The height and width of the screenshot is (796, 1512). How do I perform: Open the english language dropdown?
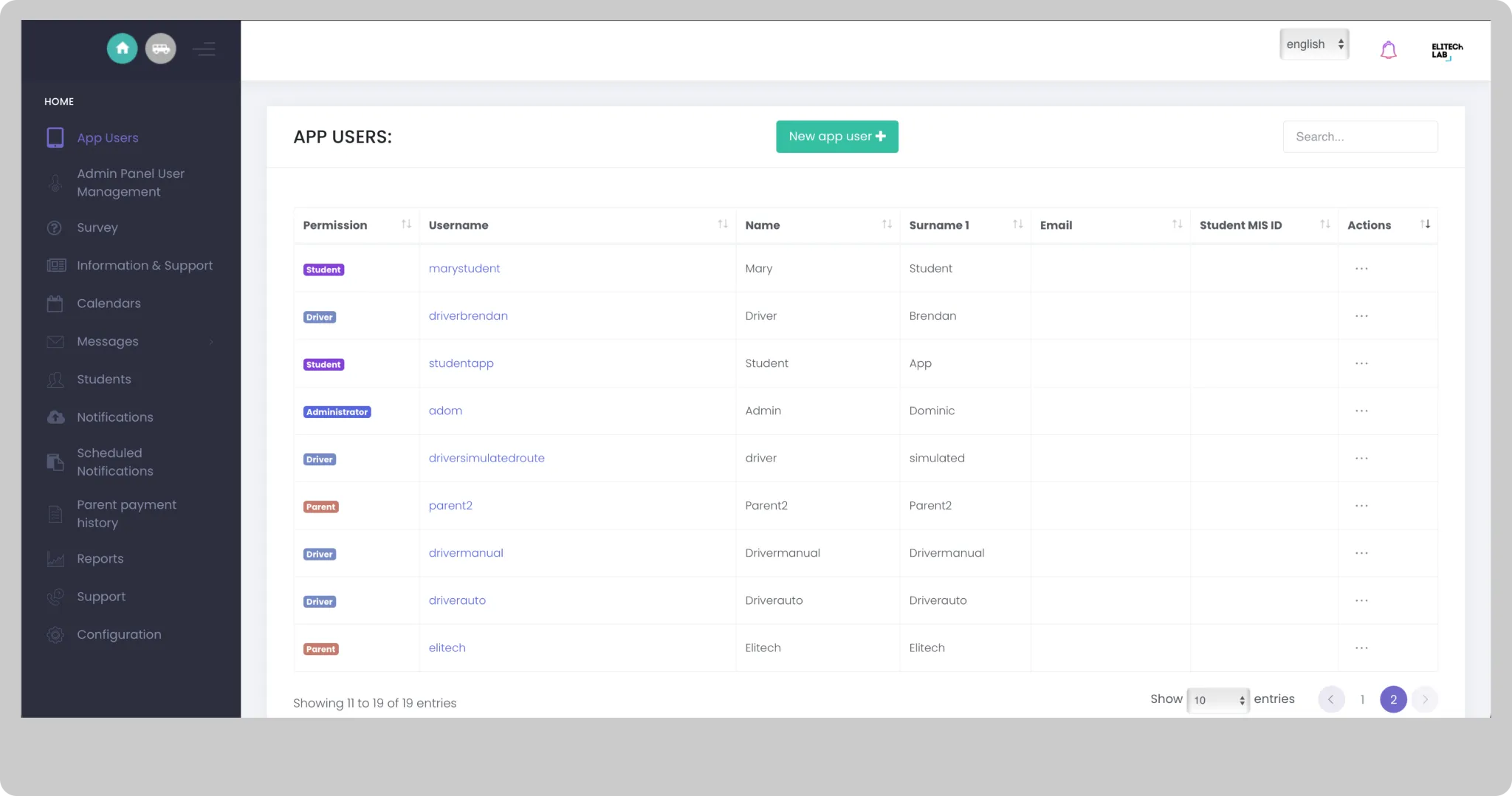pos(1314,44)
